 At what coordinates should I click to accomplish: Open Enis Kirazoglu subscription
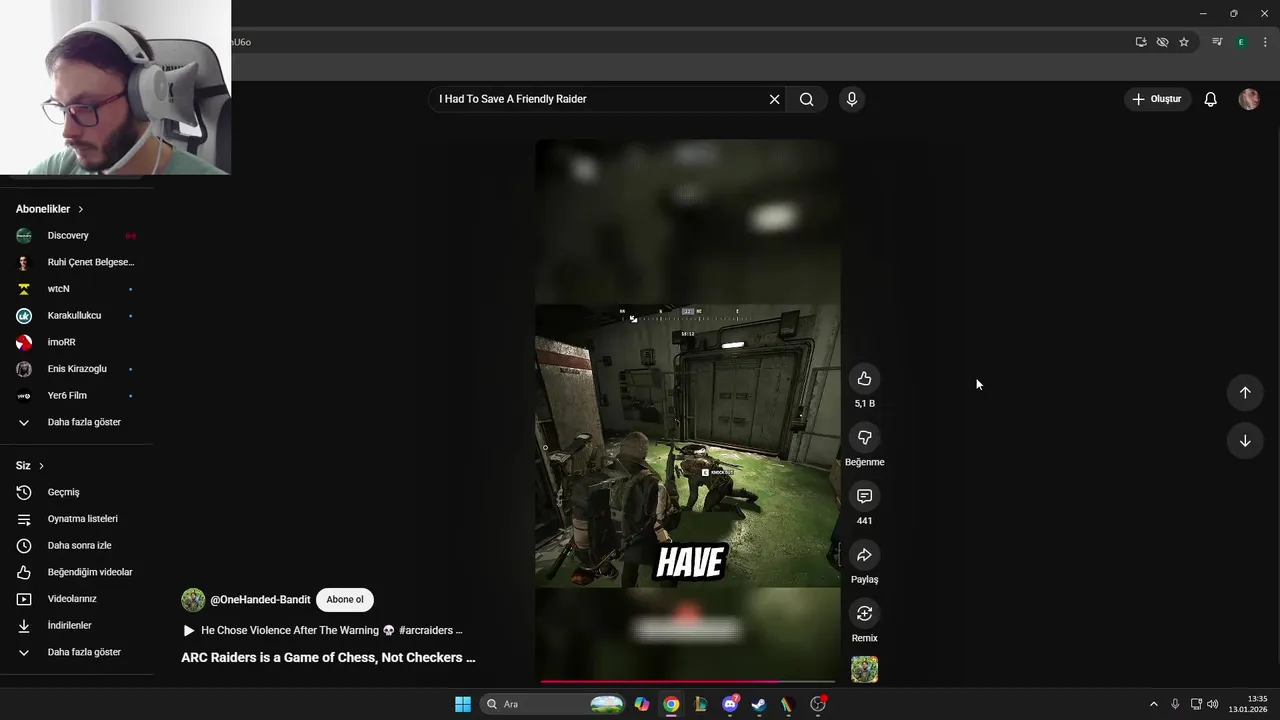coord(77,369)
